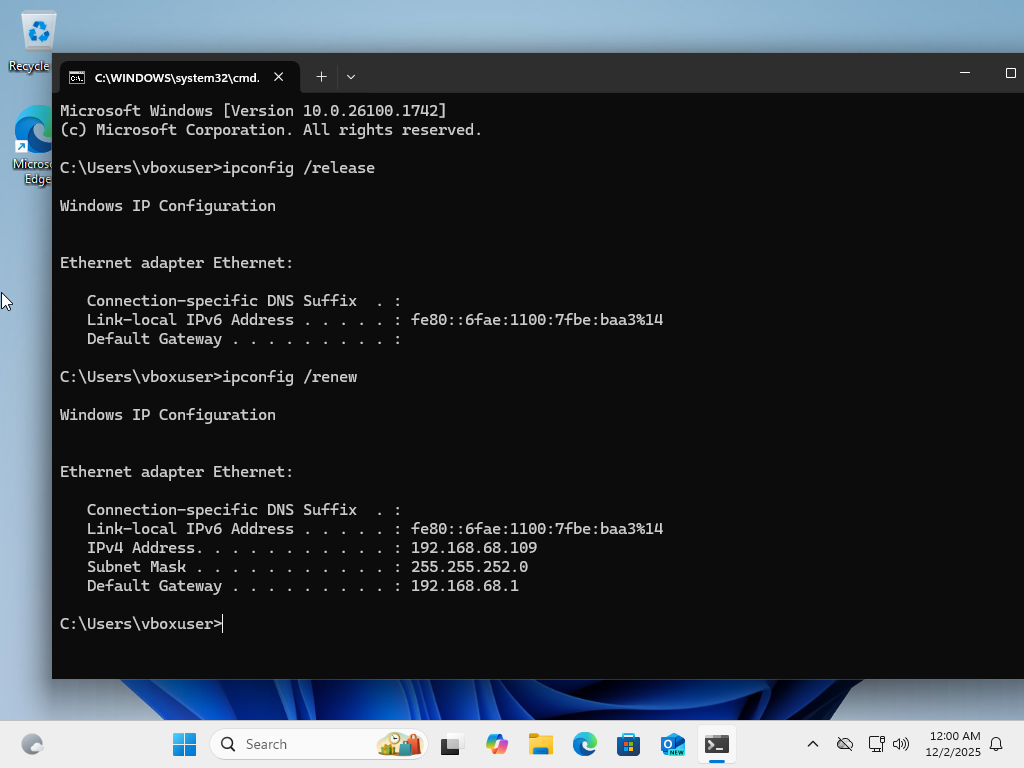Click the active Terminal icon on taskbar

tap(716, 744)
